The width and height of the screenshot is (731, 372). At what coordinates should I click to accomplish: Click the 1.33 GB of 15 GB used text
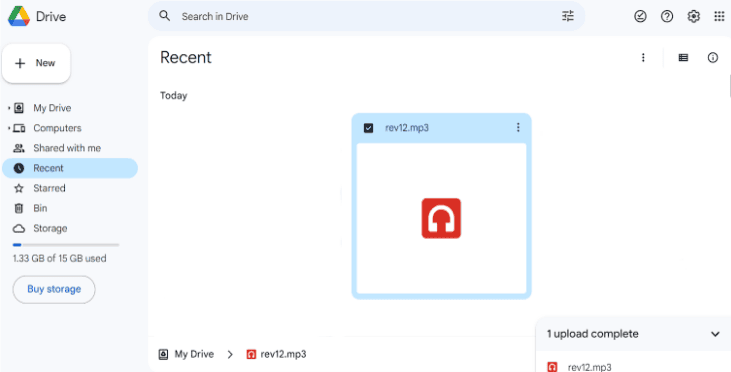point(59,258)
